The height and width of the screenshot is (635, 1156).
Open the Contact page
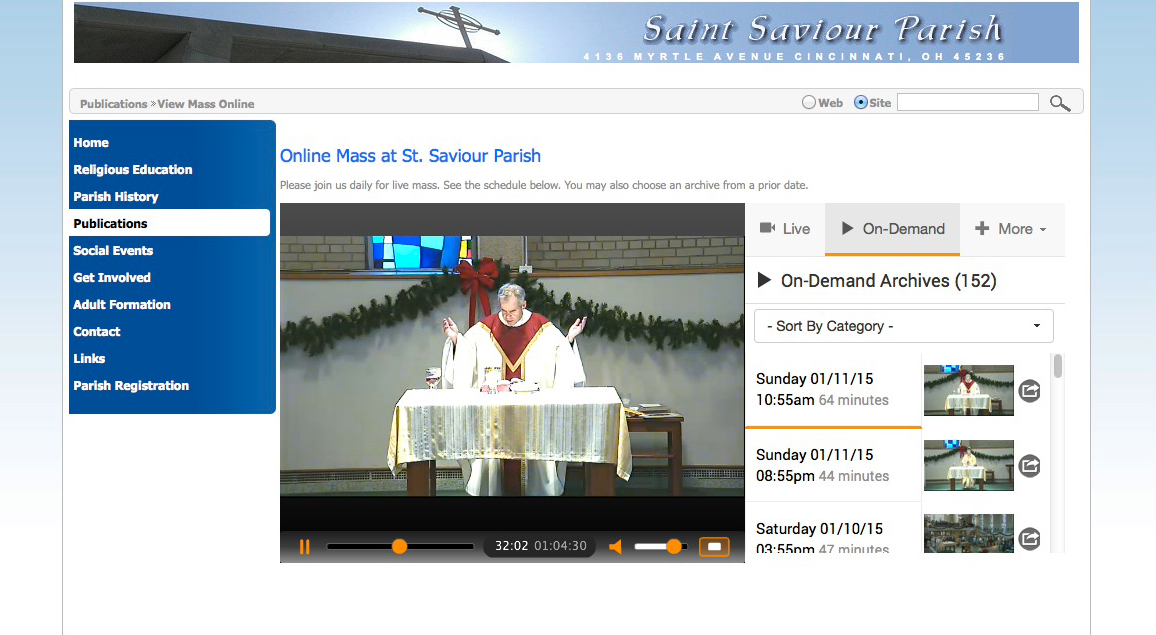point(97,332)
